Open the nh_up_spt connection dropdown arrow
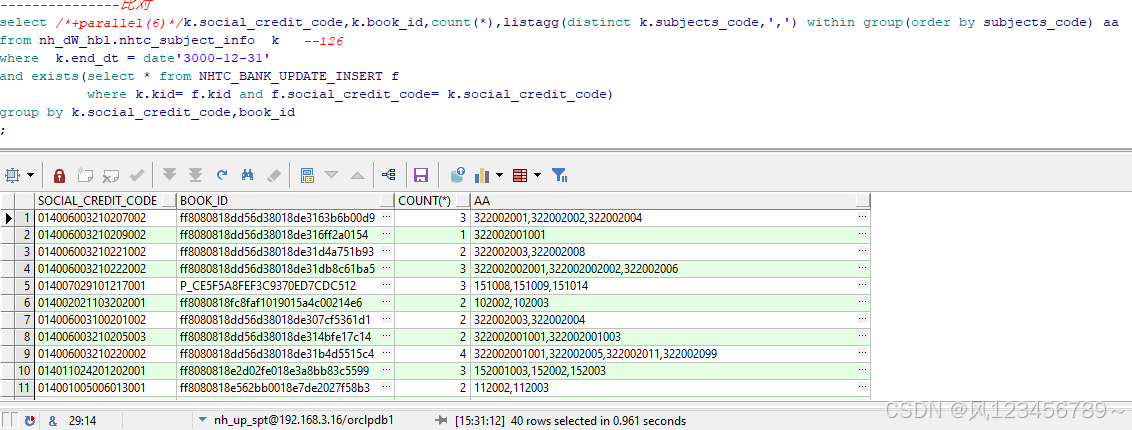1132x430 pixels. [202, 420]
